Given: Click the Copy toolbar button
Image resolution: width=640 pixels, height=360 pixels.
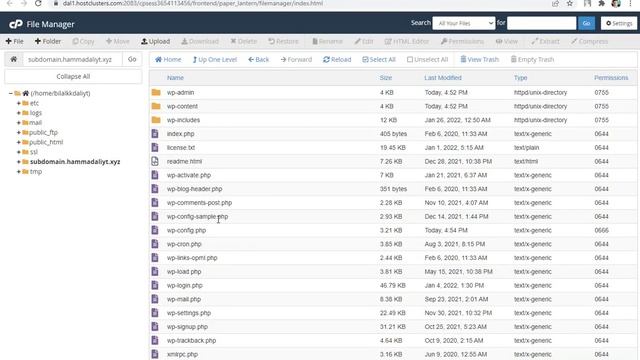Looking at the screenshot, I should tap(83, 41).
